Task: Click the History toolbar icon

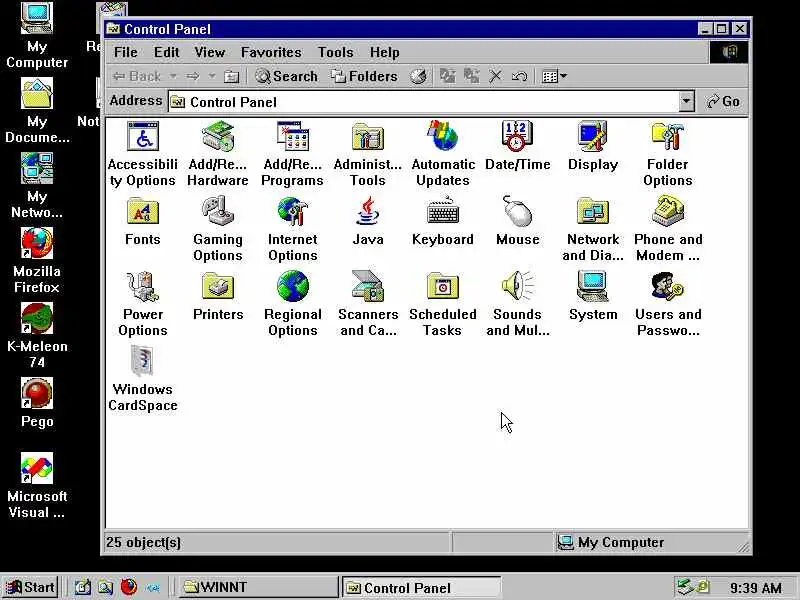Action: pyautogui.click(x=419, y=77)
